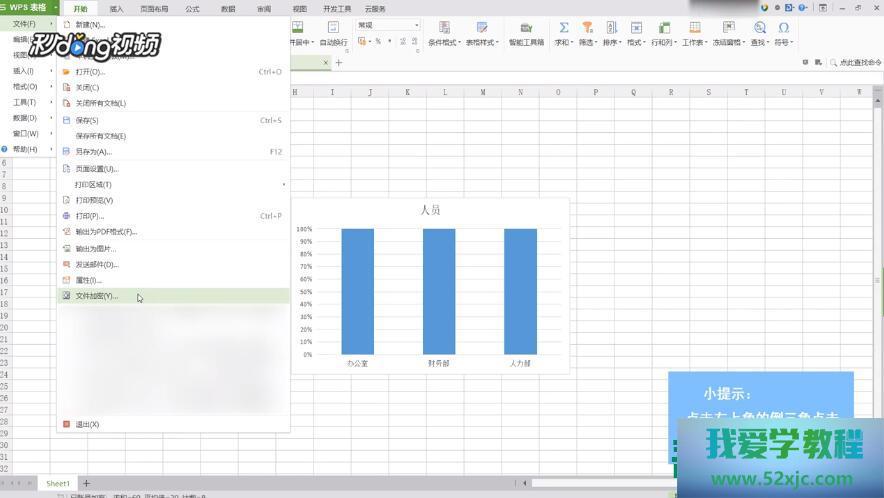Click the 筛选 (Filter) funnel icon
Viewport: 884px width, 498px height.
587,28
